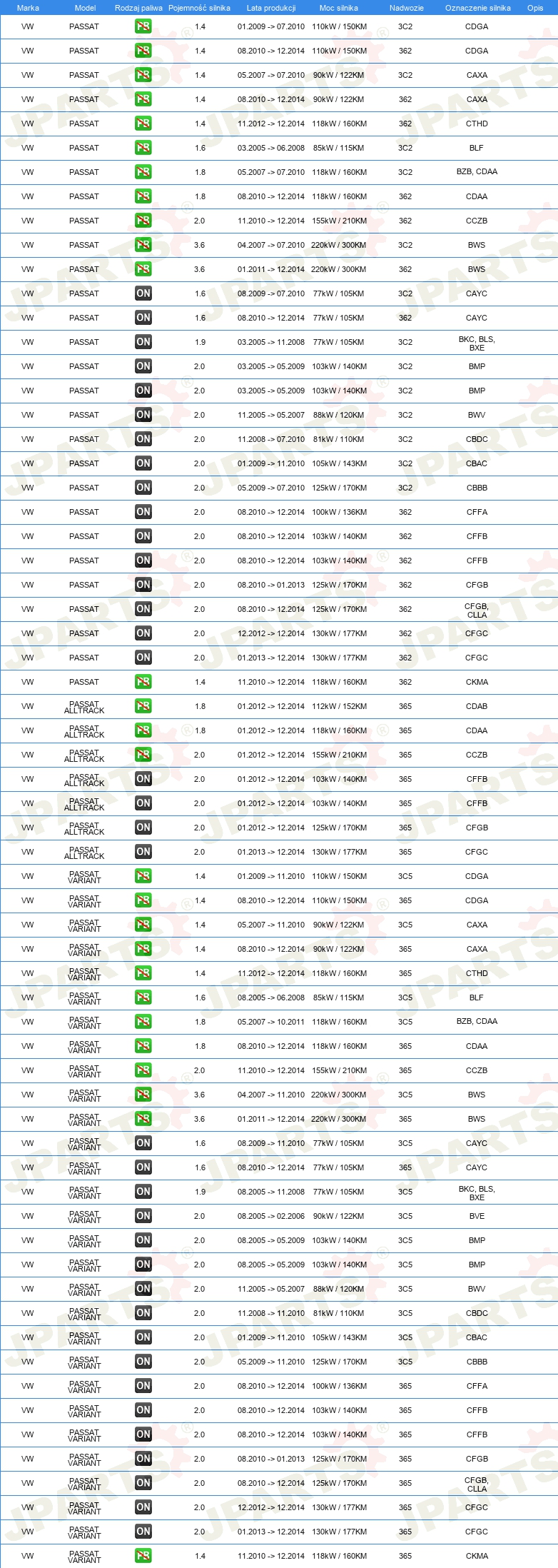Click the engine code CDAB
The height and width of the screenshot is (1568, 558).
coord(477,706)
